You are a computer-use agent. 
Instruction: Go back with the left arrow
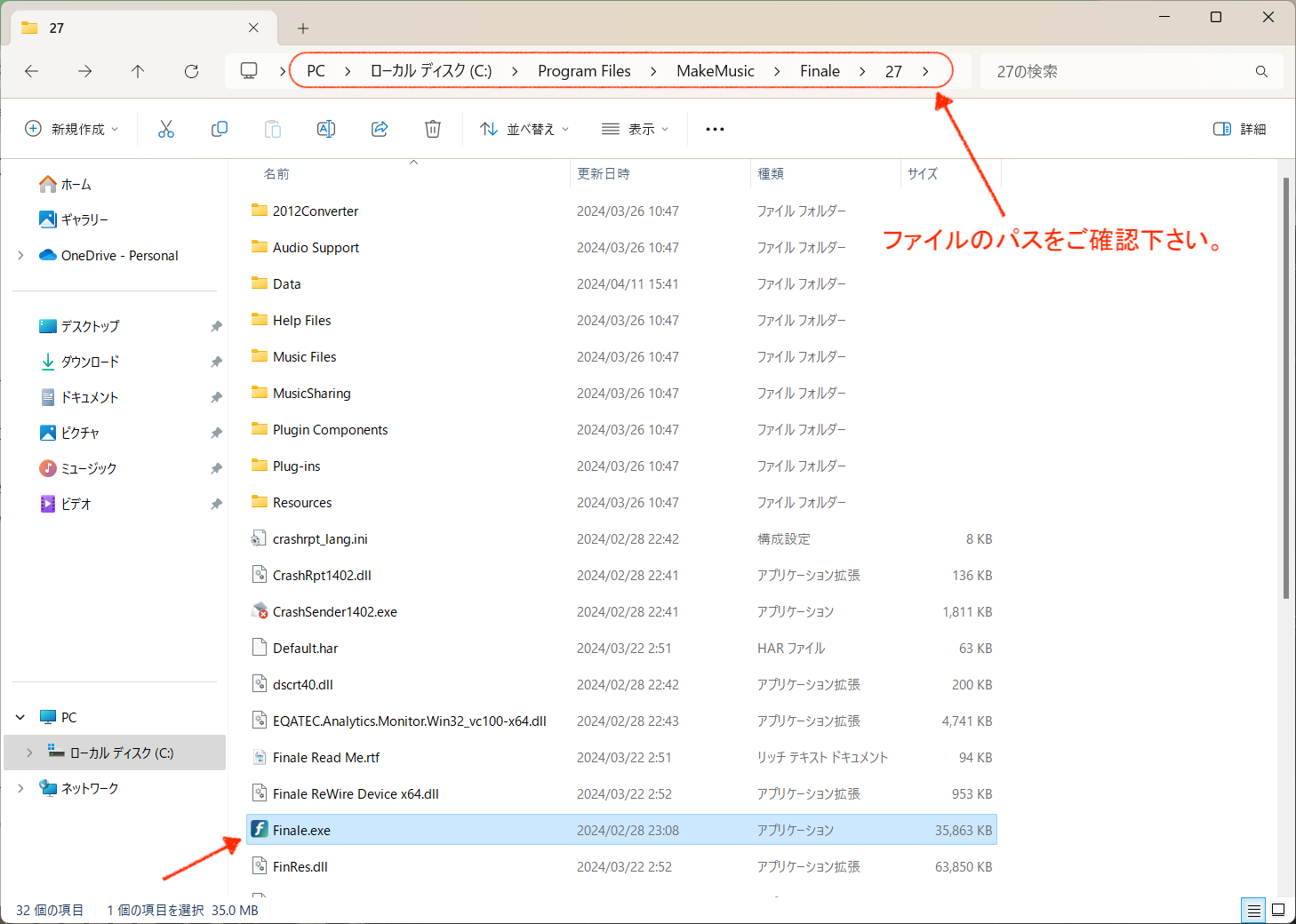point(32,71)
